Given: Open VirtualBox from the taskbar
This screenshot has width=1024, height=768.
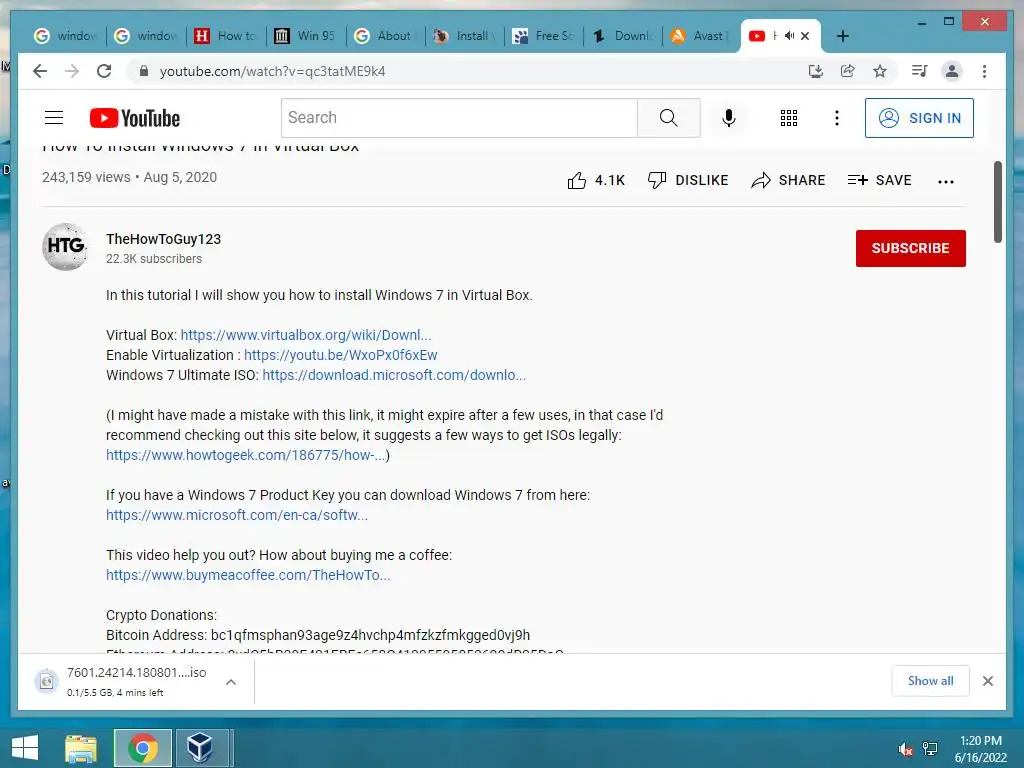Looking at the screenshot, I should [x=200, y=748].
